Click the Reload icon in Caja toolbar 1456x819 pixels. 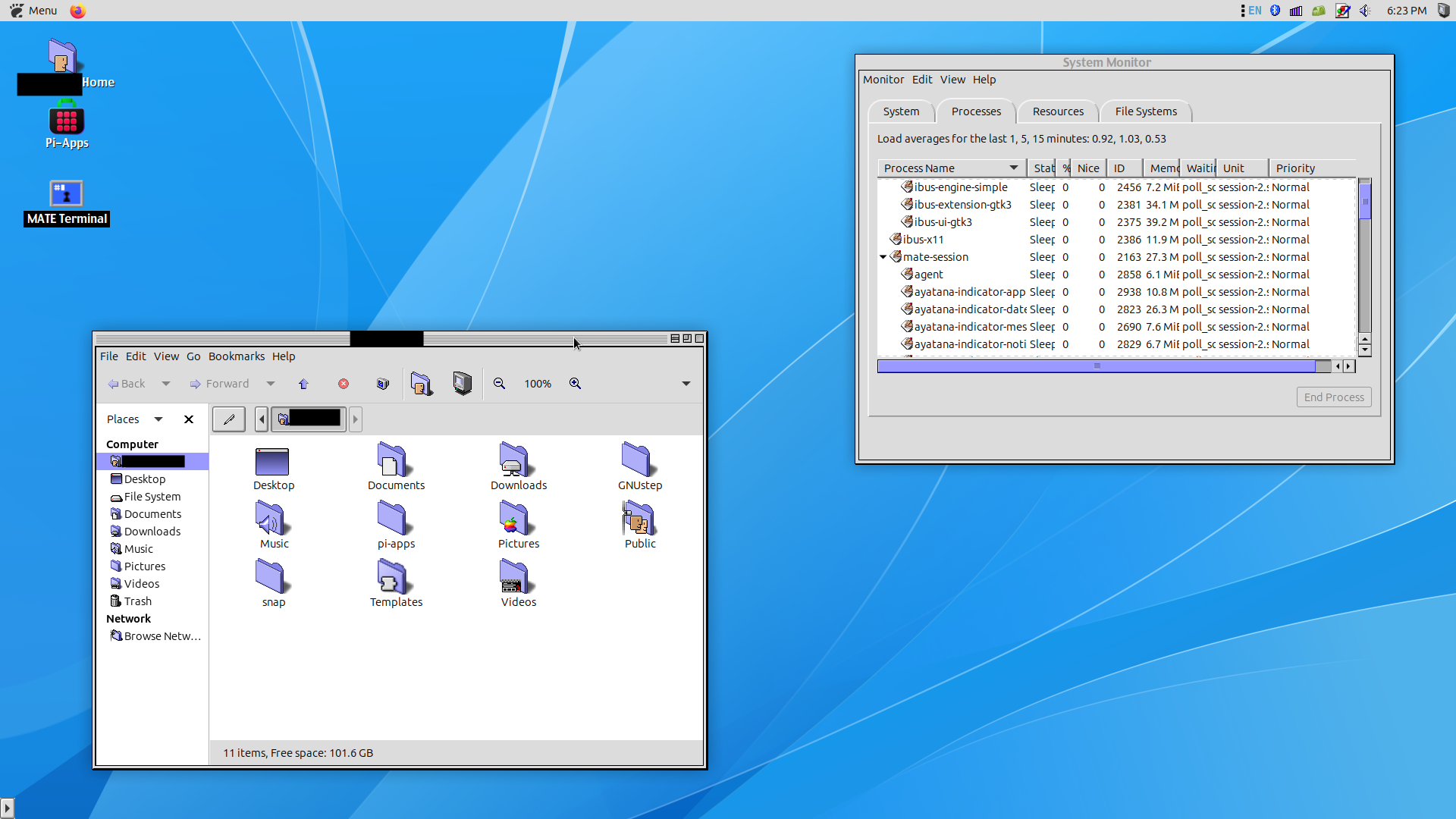pos(382,384)
